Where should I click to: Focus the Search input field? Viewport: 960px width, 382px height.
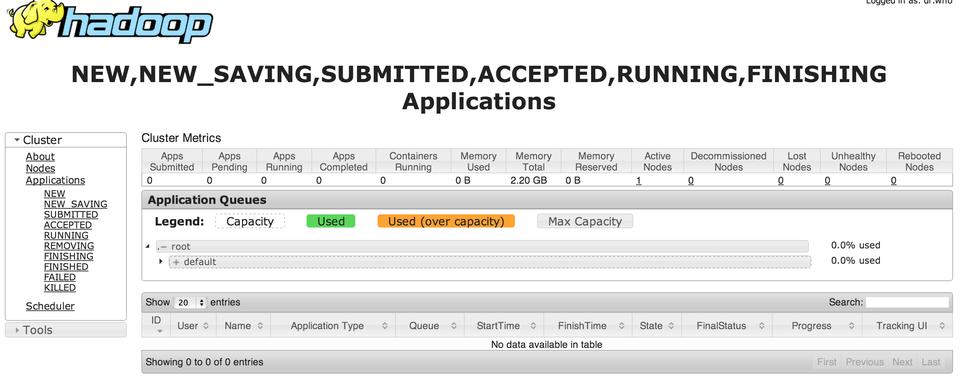pyautogui.click(x=907, y=302)
